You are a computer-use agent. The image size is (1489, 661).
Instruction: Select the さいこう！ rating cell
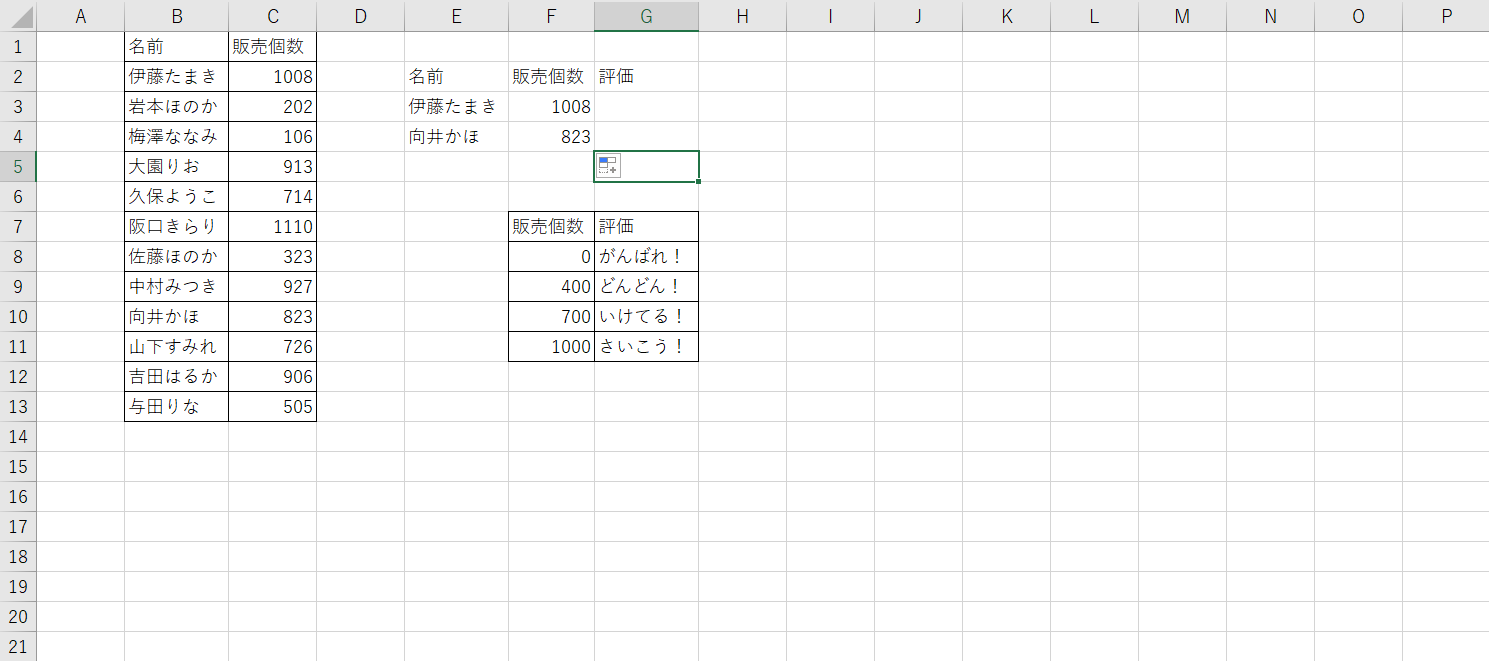pyautogui.click(x=646, y=347)
